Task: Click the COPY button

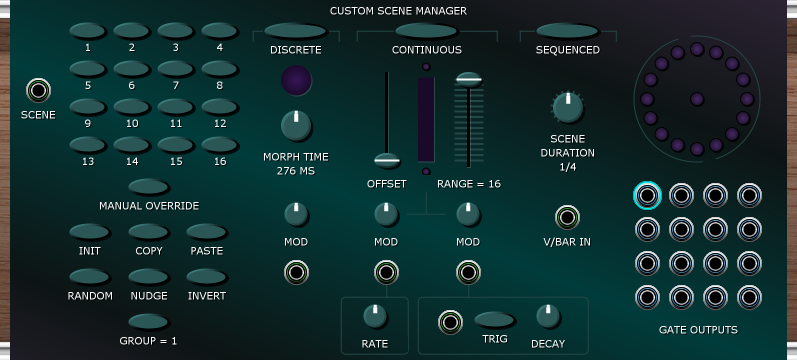Action: (148, 232)
